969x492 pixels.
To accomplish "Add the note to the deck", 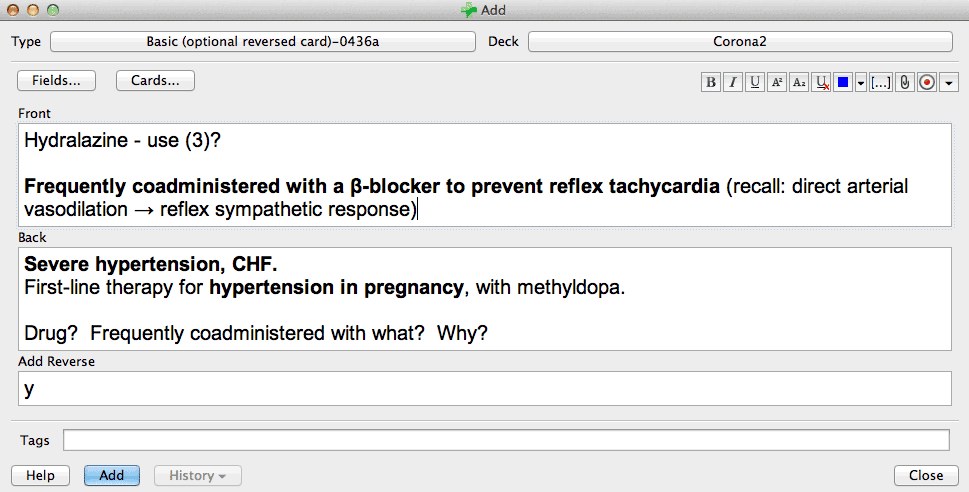I will click(112, 475).
